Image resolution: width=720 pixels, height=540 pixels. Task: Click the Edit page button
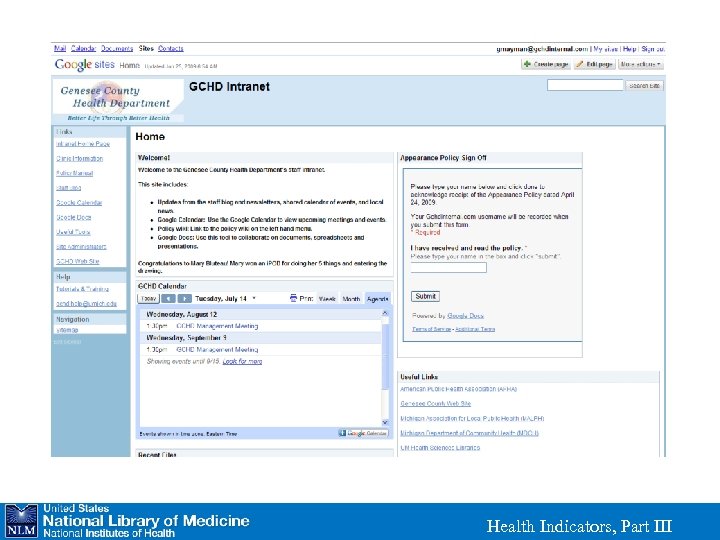click(x=595, y=65)
